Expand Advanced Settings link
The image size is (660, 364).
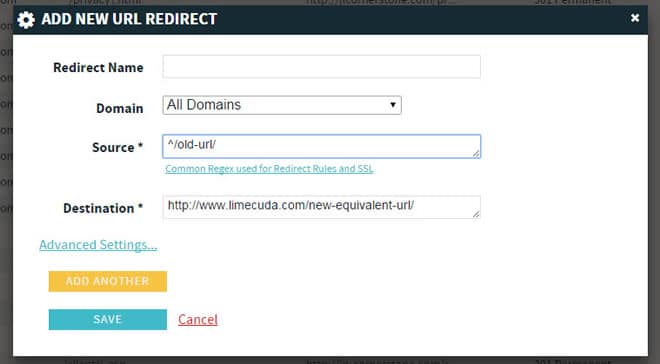point(98,245)
